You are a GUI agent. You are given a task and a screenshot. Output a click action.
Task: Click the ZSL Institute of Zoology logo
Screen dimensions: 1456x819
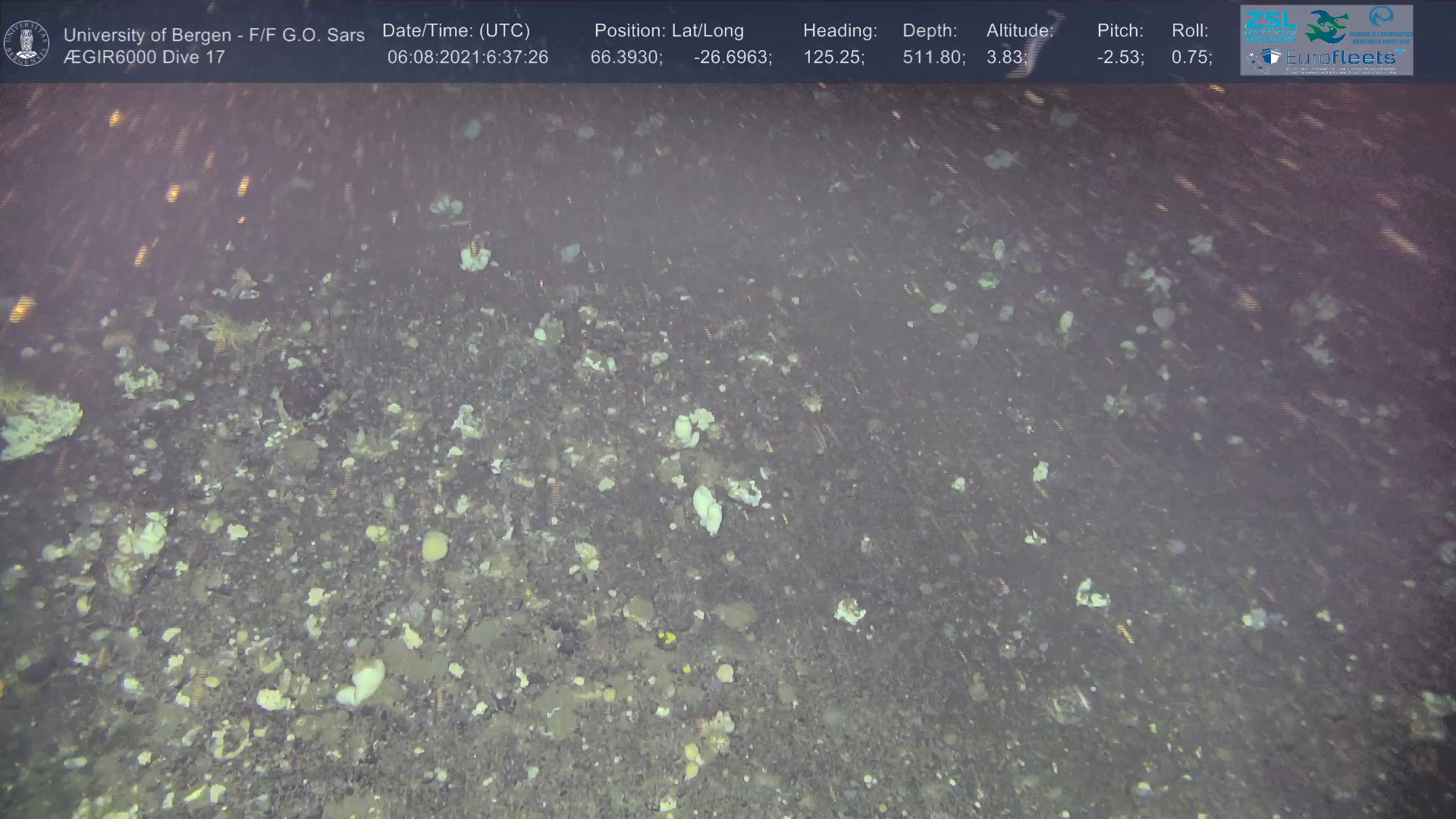(x=1270, y=27)
